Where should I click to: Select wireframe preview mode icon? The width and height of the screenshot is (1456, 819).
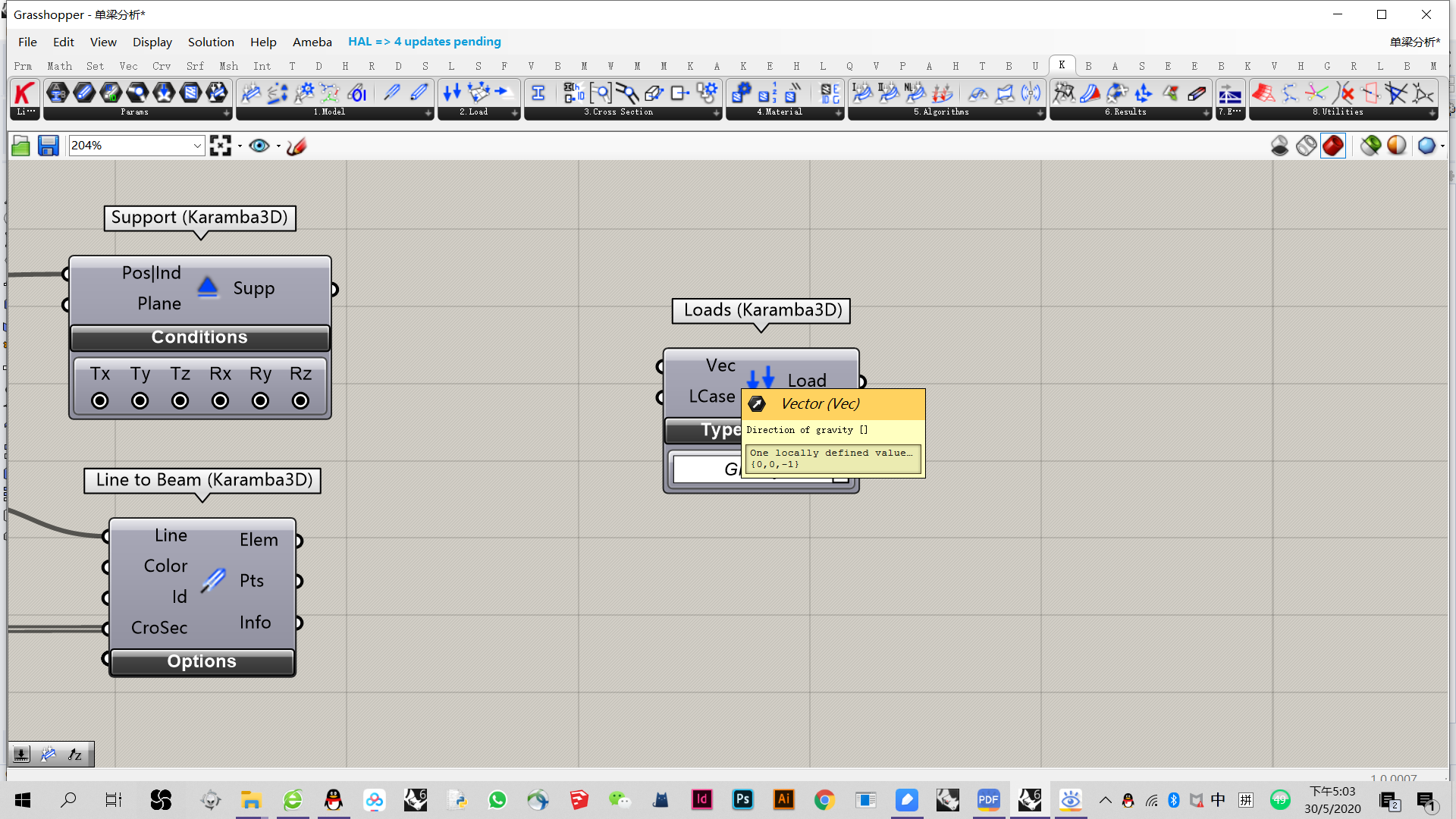[1306, 146]
